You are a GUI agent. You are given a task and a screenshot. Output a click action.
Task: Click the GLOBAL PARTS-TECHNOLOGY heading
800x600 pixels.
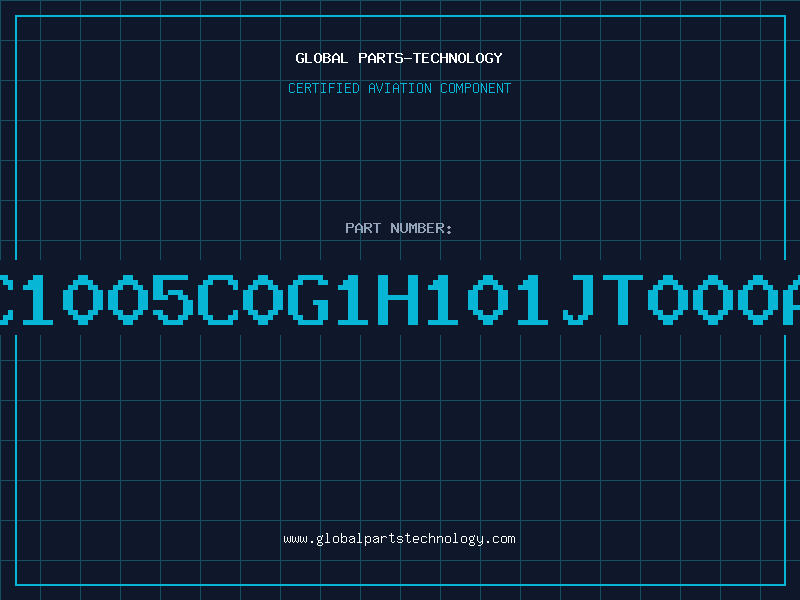(x=399, y=58)
